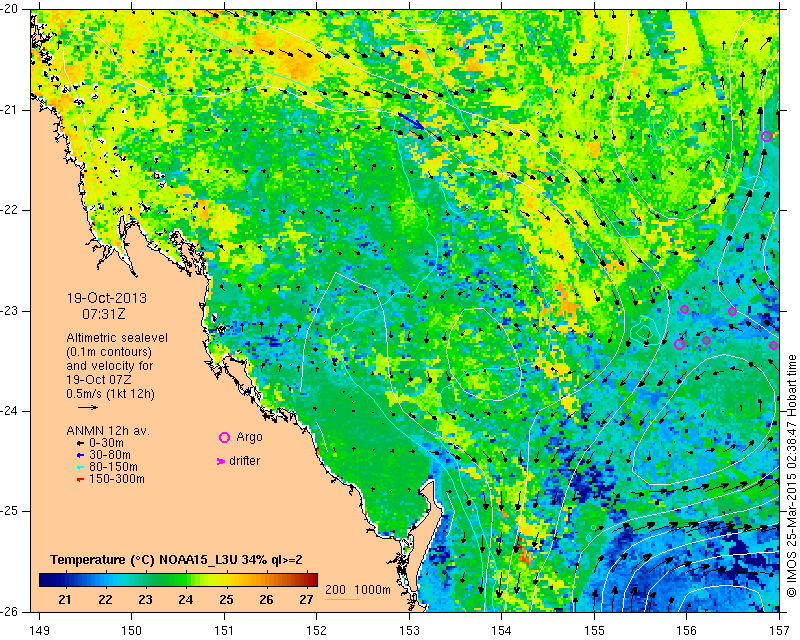Click the '80-150m' depth label
800x640 pixels.
coord(113,467)
